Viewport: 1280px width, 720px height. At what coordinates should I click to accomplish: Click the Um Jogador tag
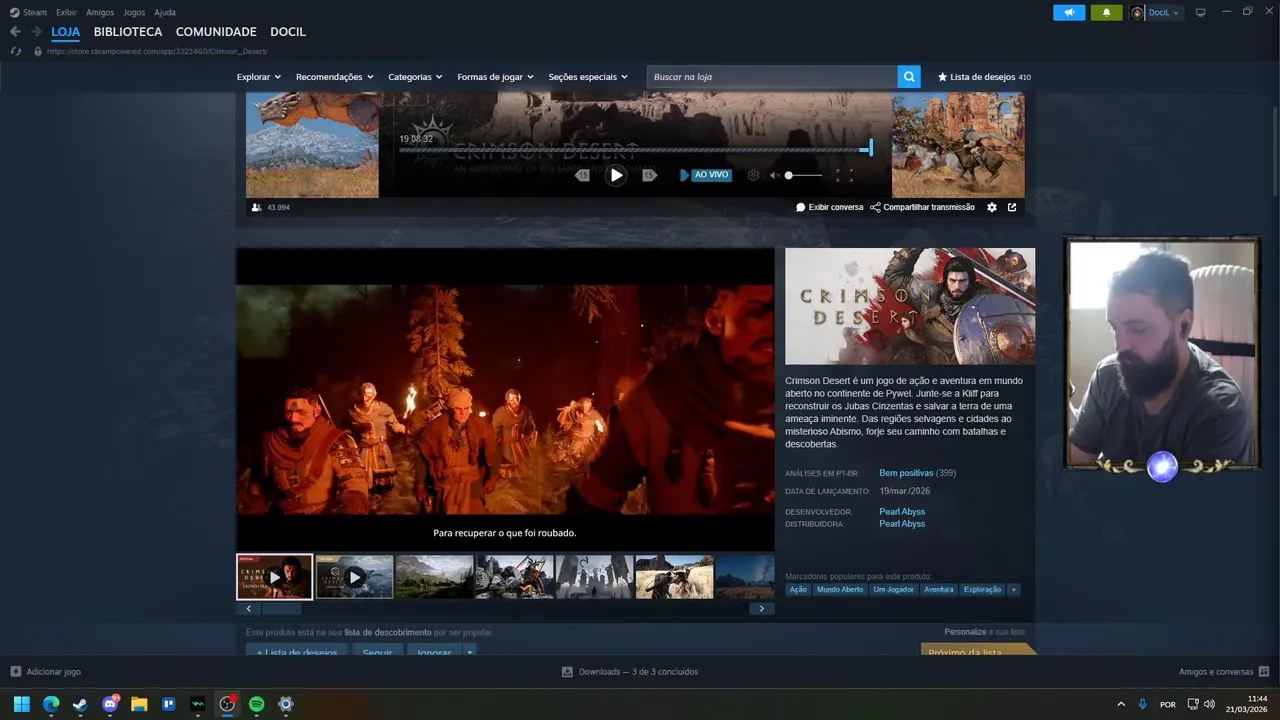coord(894,590)
